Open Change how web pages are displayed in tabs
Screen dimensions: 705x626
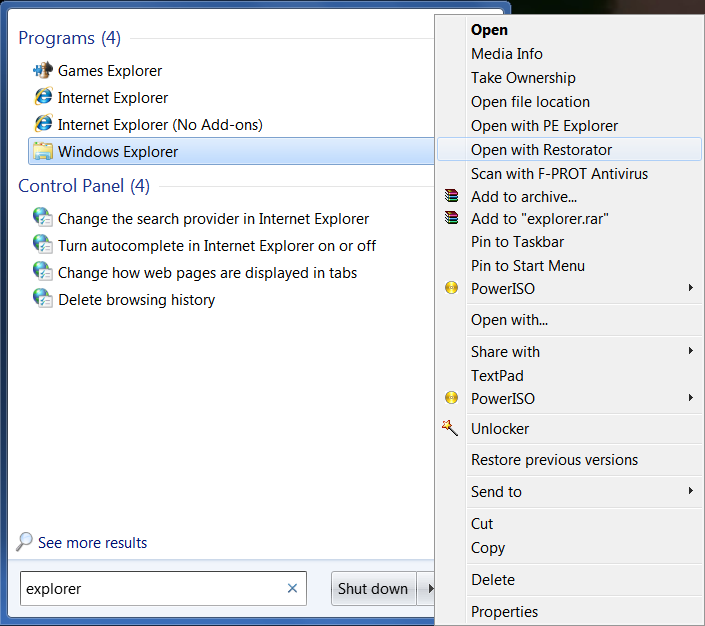[x=207, y=273]
